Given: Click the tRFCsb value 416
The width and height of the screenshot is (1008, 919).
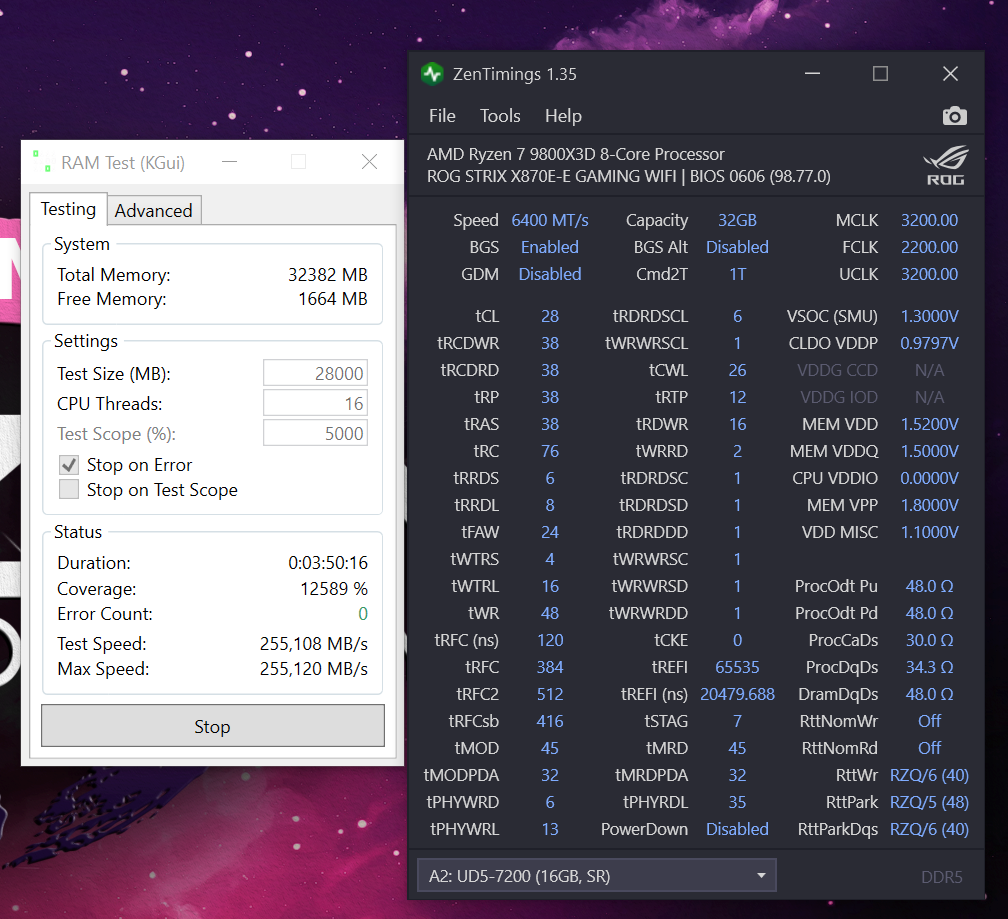Looking at the screenshot, I should point(550,721).
